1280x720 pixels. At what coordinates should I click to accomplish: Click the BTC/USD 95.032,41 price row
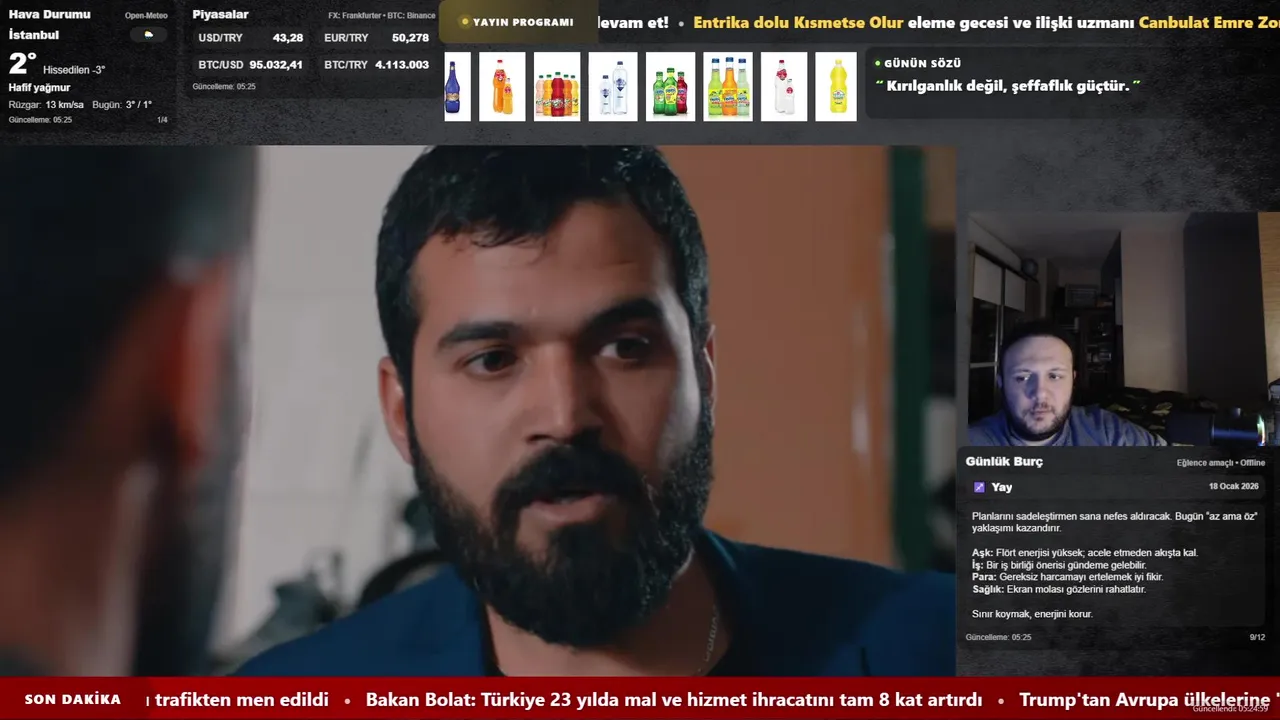pos(251,65)
